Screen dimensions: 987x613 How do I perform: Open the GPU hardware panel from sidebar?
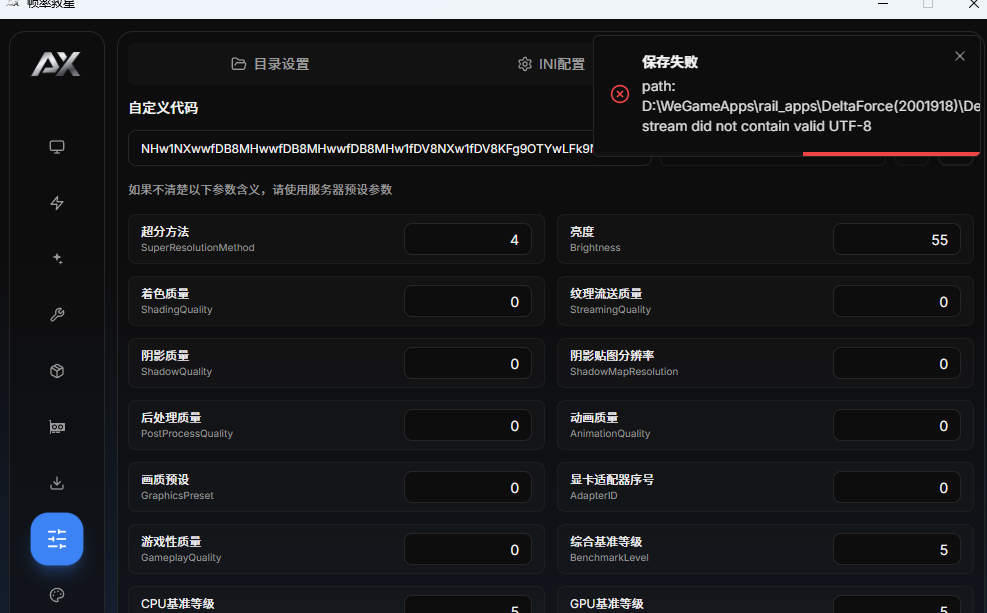[57, 426]
